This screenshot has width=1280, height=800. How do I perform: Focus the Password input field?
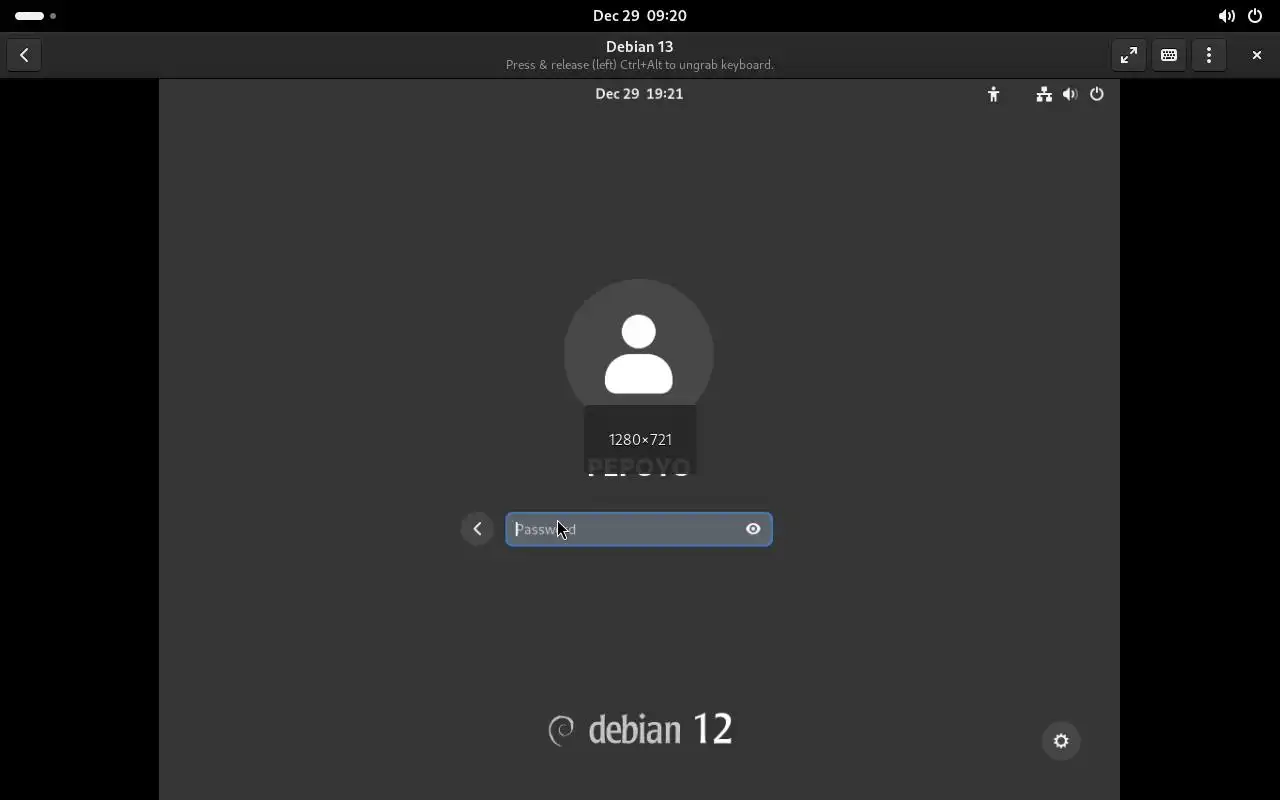click(639, 529)
